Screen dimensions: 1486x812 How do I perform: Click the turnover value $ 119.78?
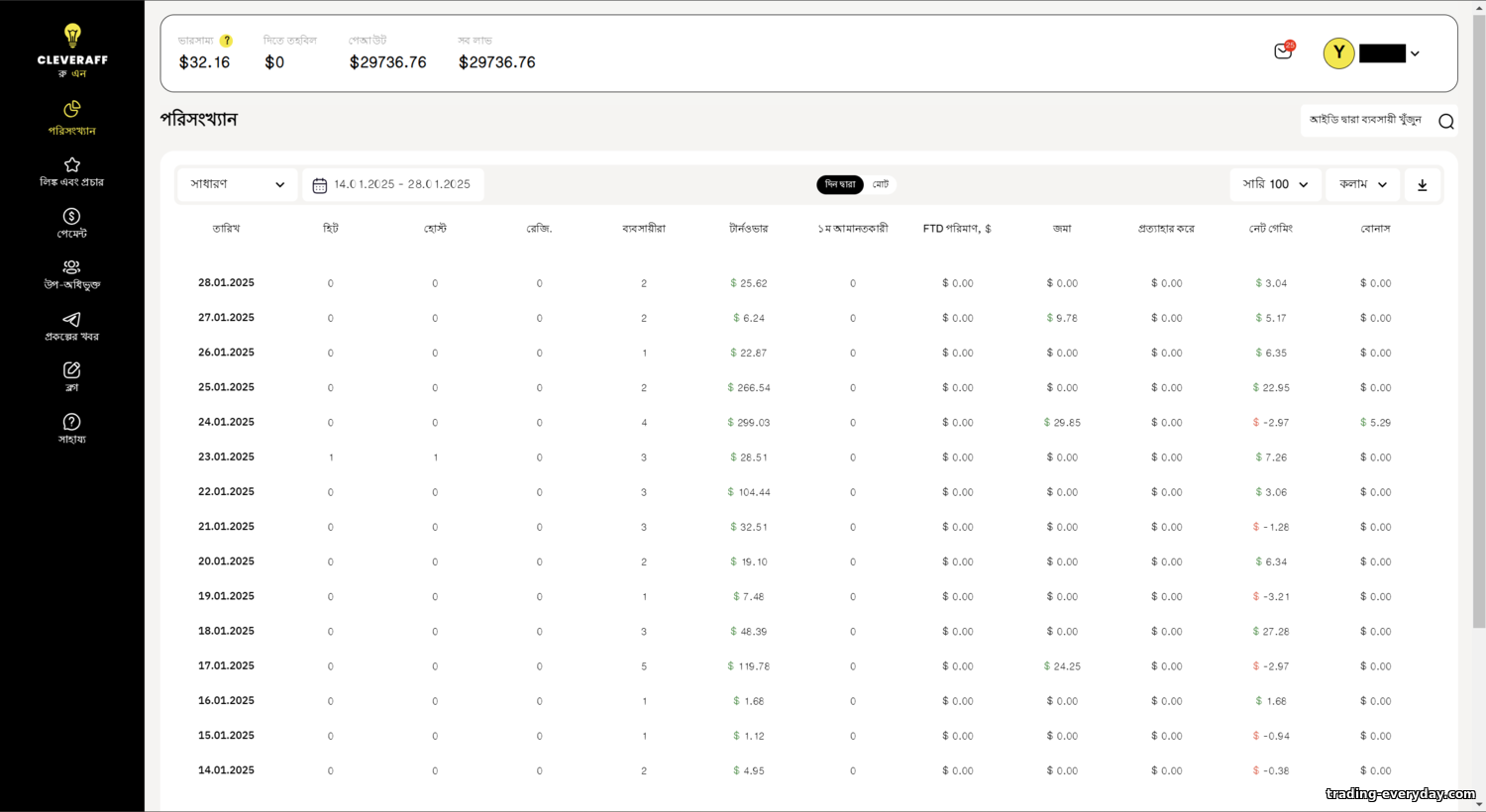coord(749,666)
